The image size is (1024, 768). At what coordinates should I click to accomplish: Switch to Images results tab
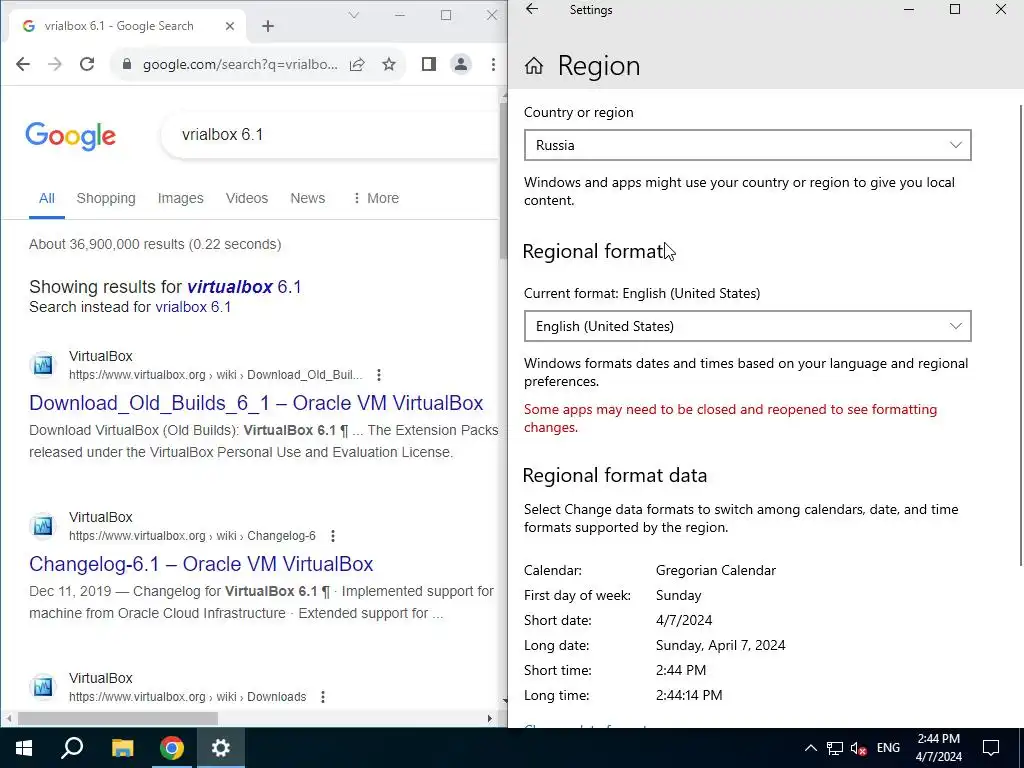pyautogui.click(x=180, y=199)
